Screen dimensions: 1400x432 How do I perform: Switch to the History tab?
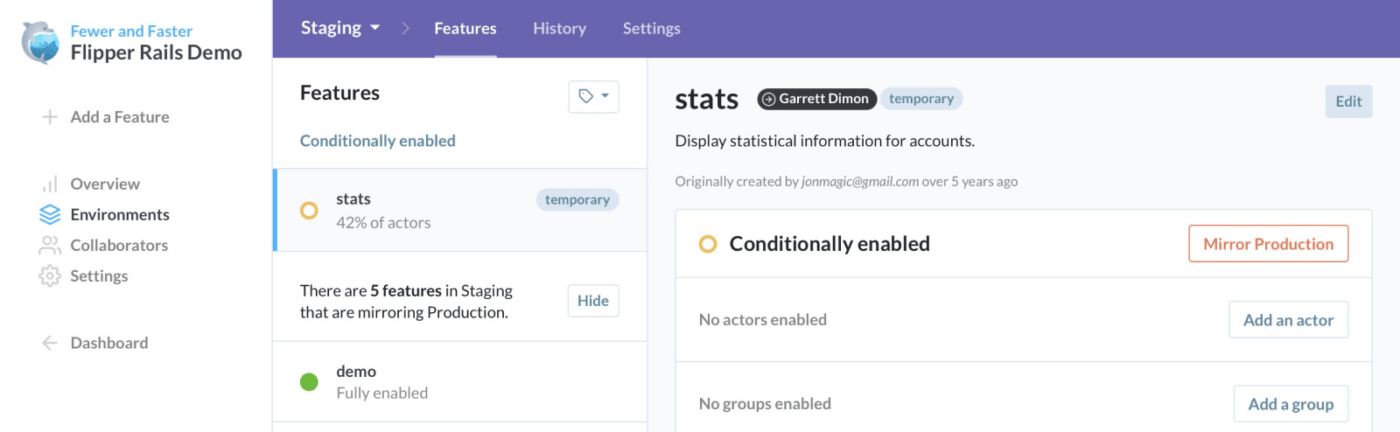(560, 28)
